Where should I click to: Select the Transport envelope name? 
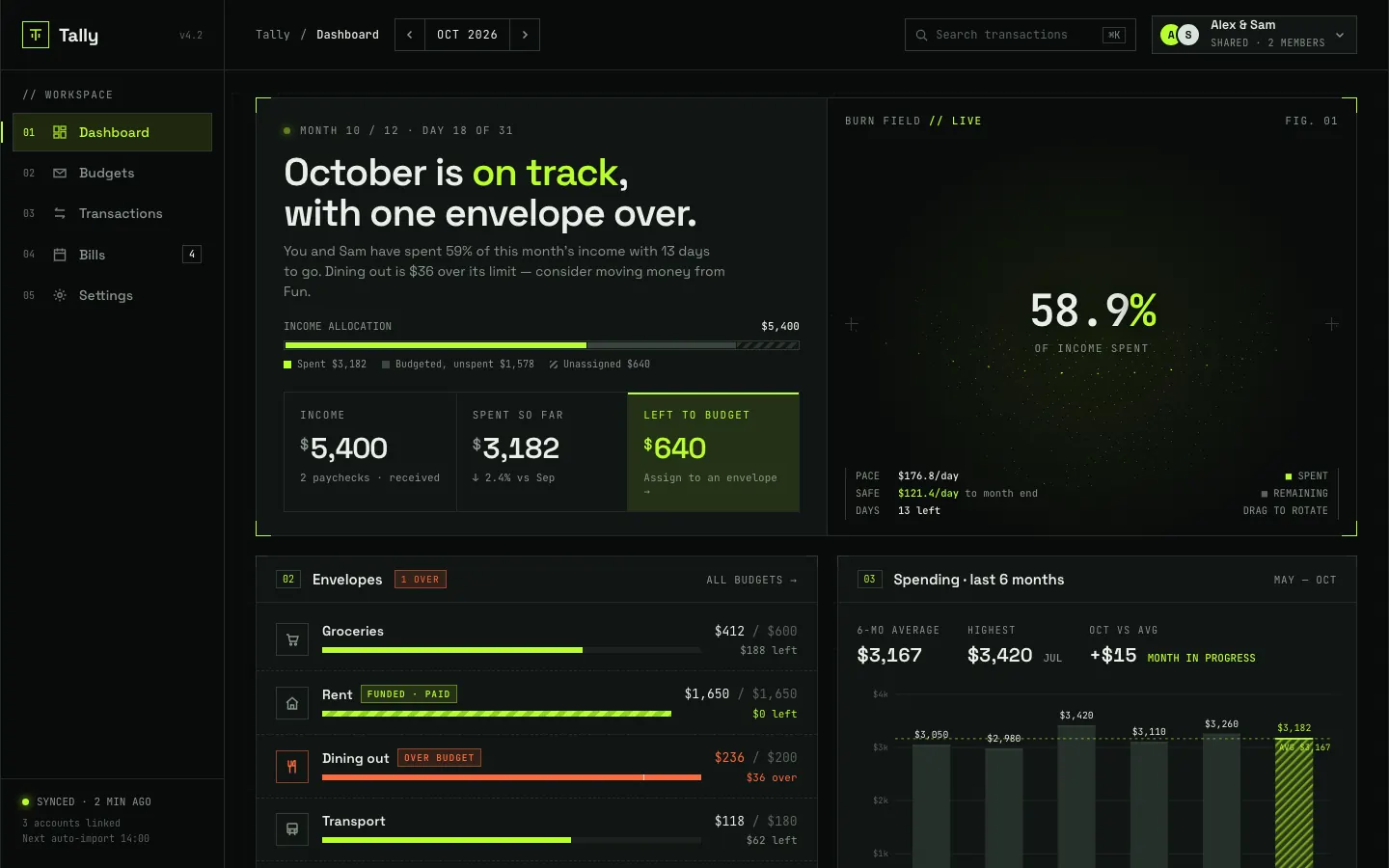coord(354,821)
